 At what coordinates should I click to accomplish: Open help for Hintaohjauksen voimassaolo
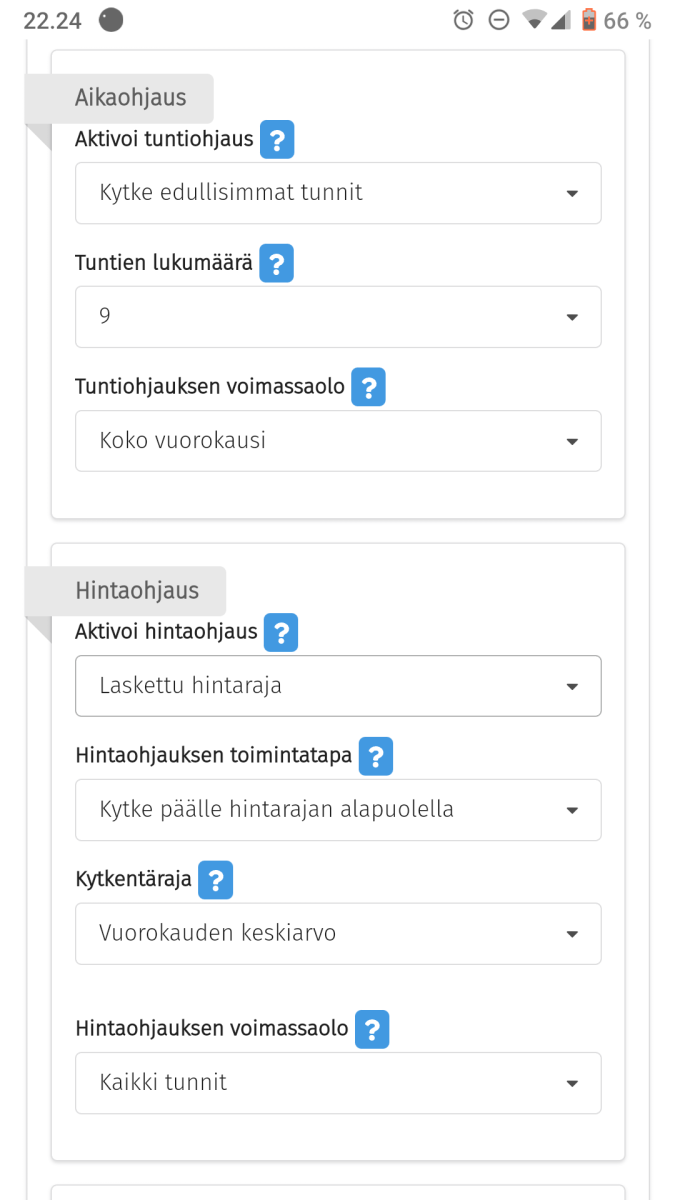coord(372,1029)
